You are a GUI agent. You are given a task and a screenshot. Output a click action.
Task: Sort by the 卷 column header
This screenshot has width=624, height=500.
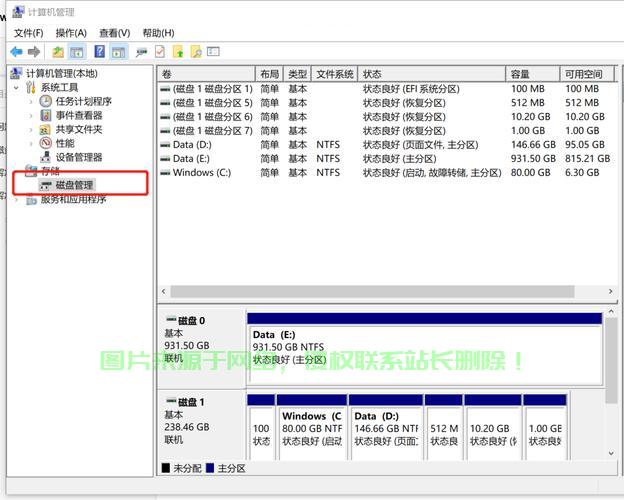(206, 74)
